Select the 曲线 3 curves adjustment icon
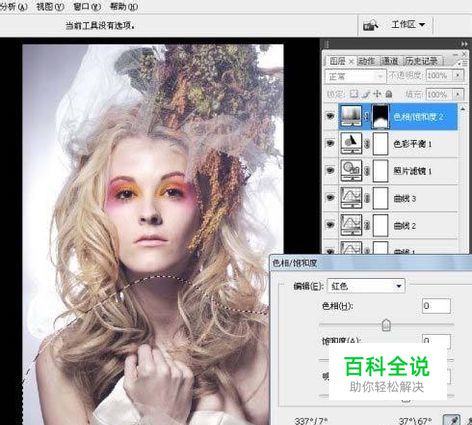The image size is (472, 425). [x=351, y=198]
